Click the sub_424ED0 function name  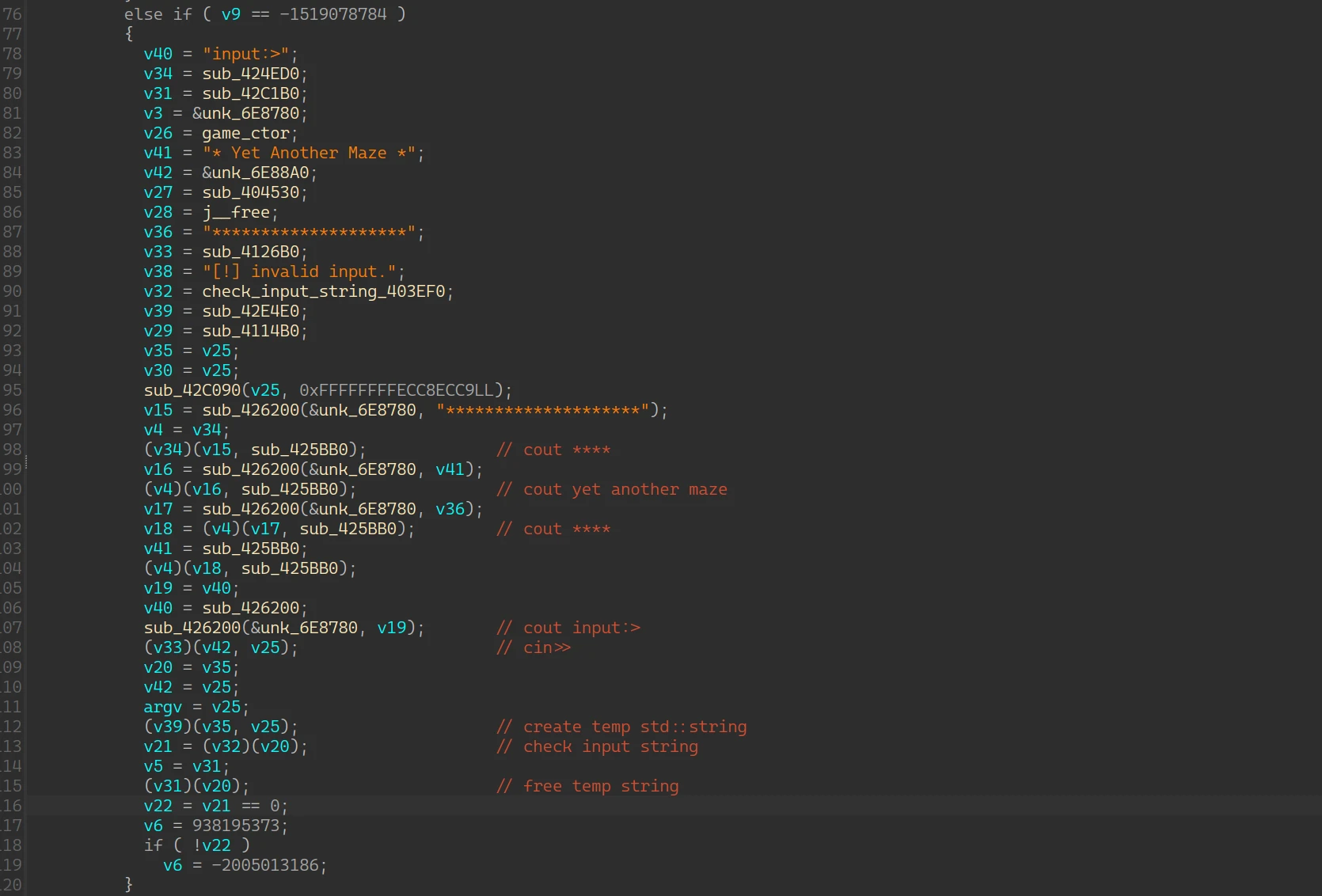click(x=250, y=74)
